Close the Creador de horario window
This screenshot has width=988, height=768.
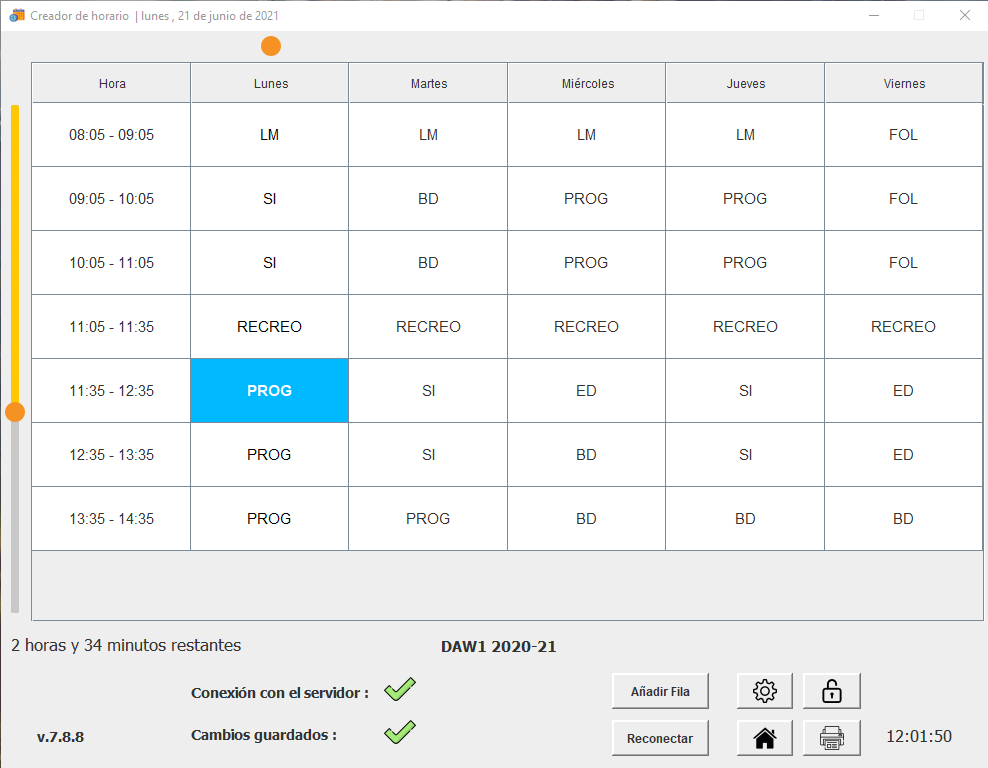tap(964, 16)
